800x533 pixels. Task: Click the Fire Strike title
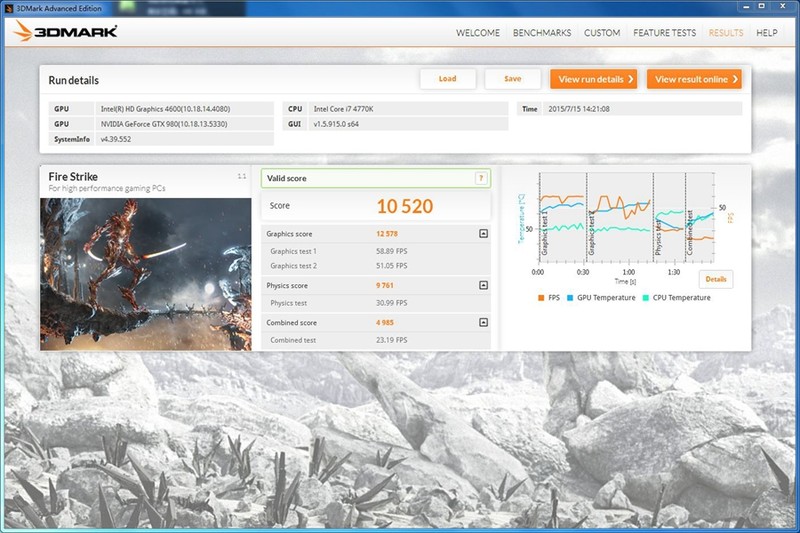tap(73, 176)
